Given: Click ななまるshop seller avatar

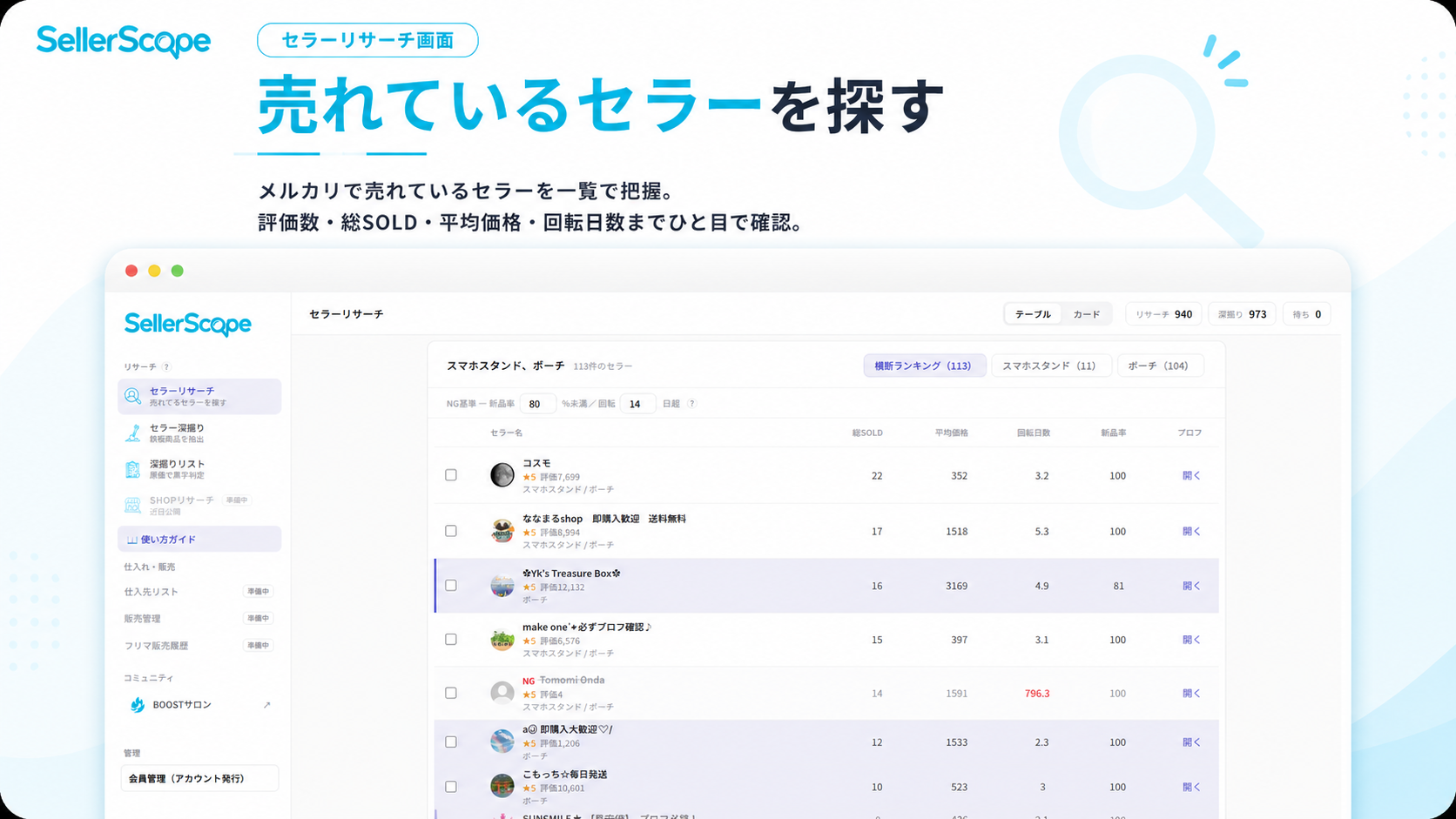Looking at the screenshot, I should (x=502, y=531).
